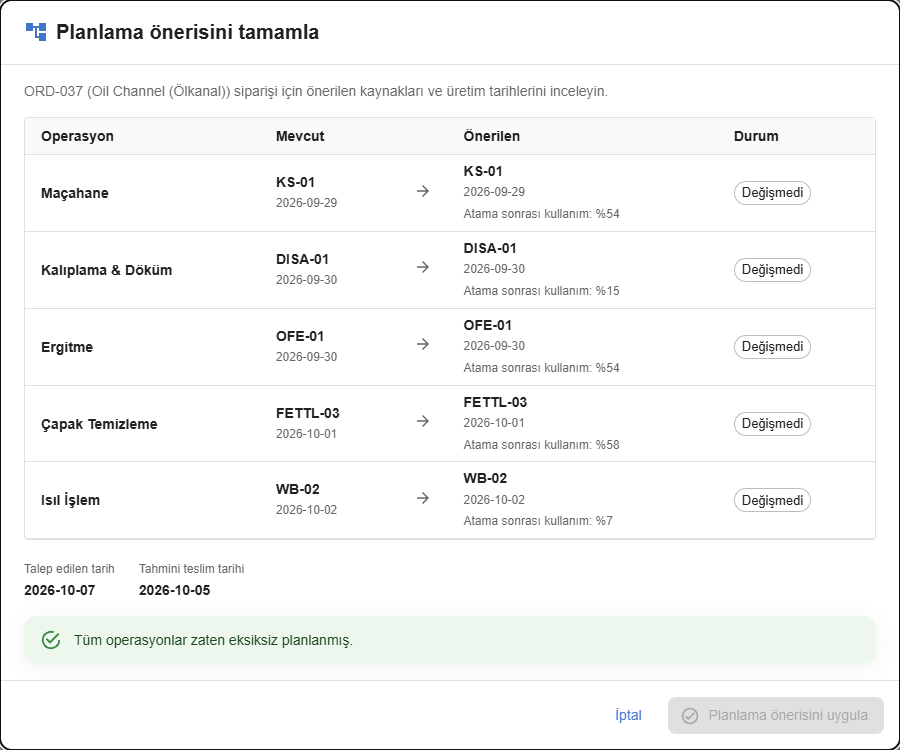Click the arrow icon in Ergitme row

[x=423, y=344]
